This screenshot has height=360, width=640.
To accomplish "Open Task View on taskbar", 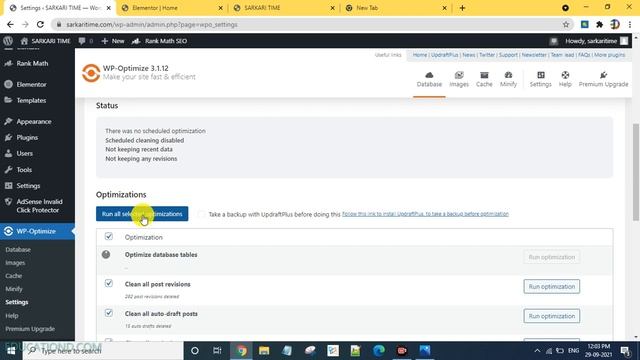I will (x=217, y=351).
